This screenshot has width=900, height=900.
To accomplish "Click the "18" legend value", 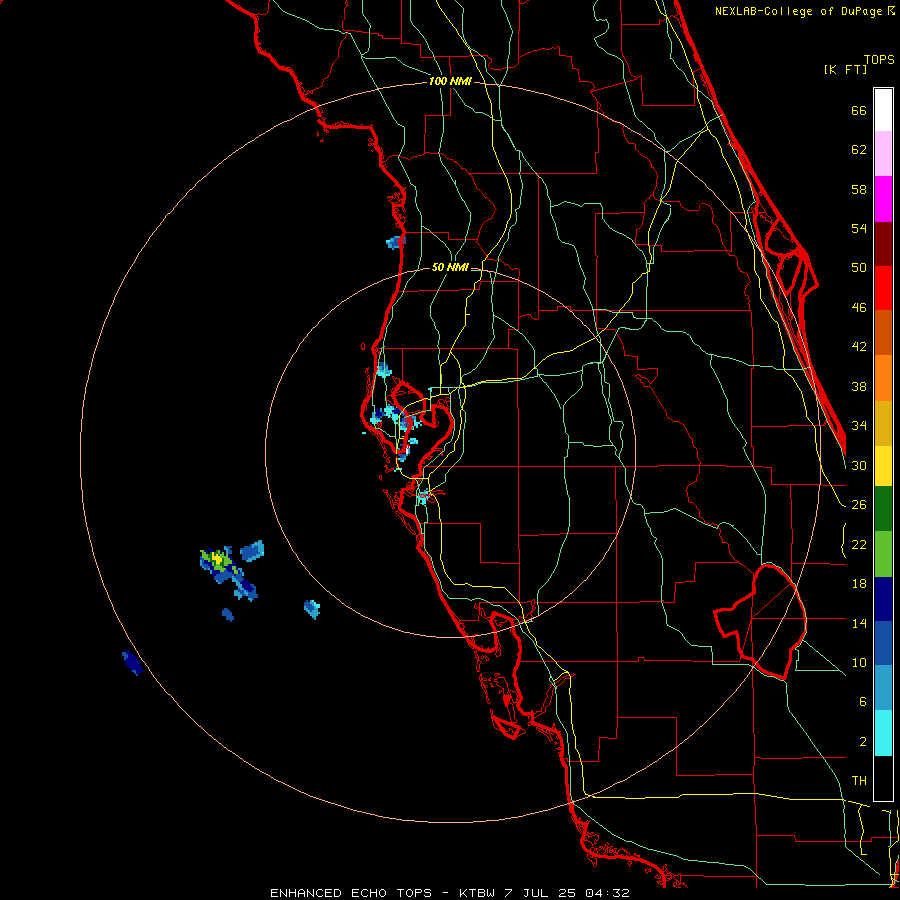I will [x=859, y=584].
